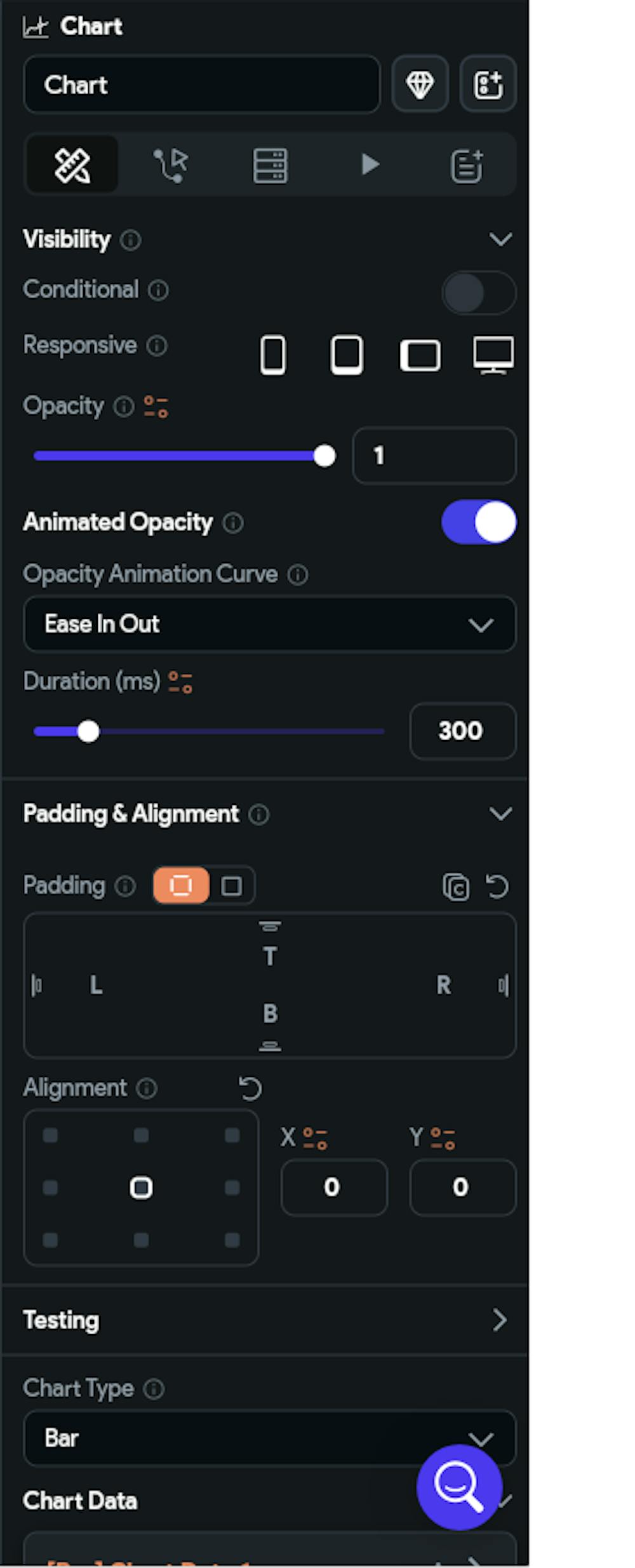Open the Animations play tab

370,165
